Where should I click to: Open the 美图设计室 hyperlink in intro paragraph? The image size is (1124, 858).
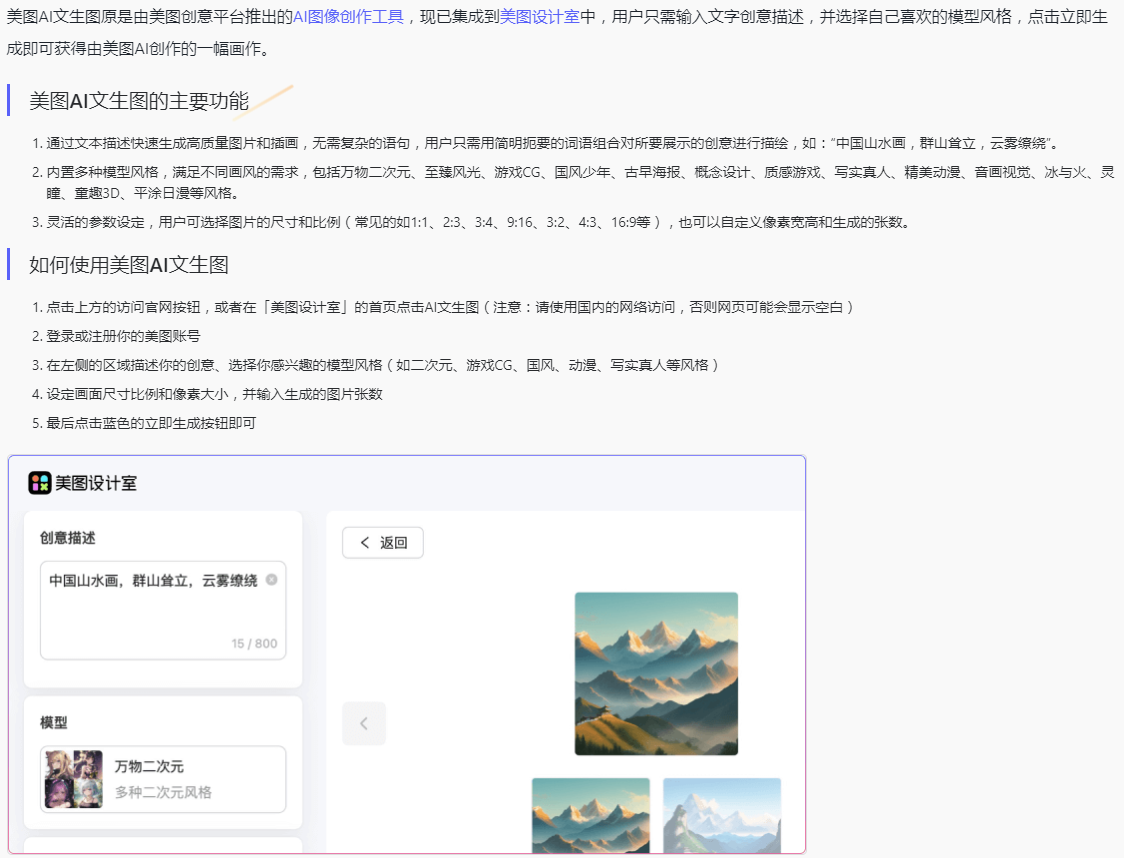point(540,16)
